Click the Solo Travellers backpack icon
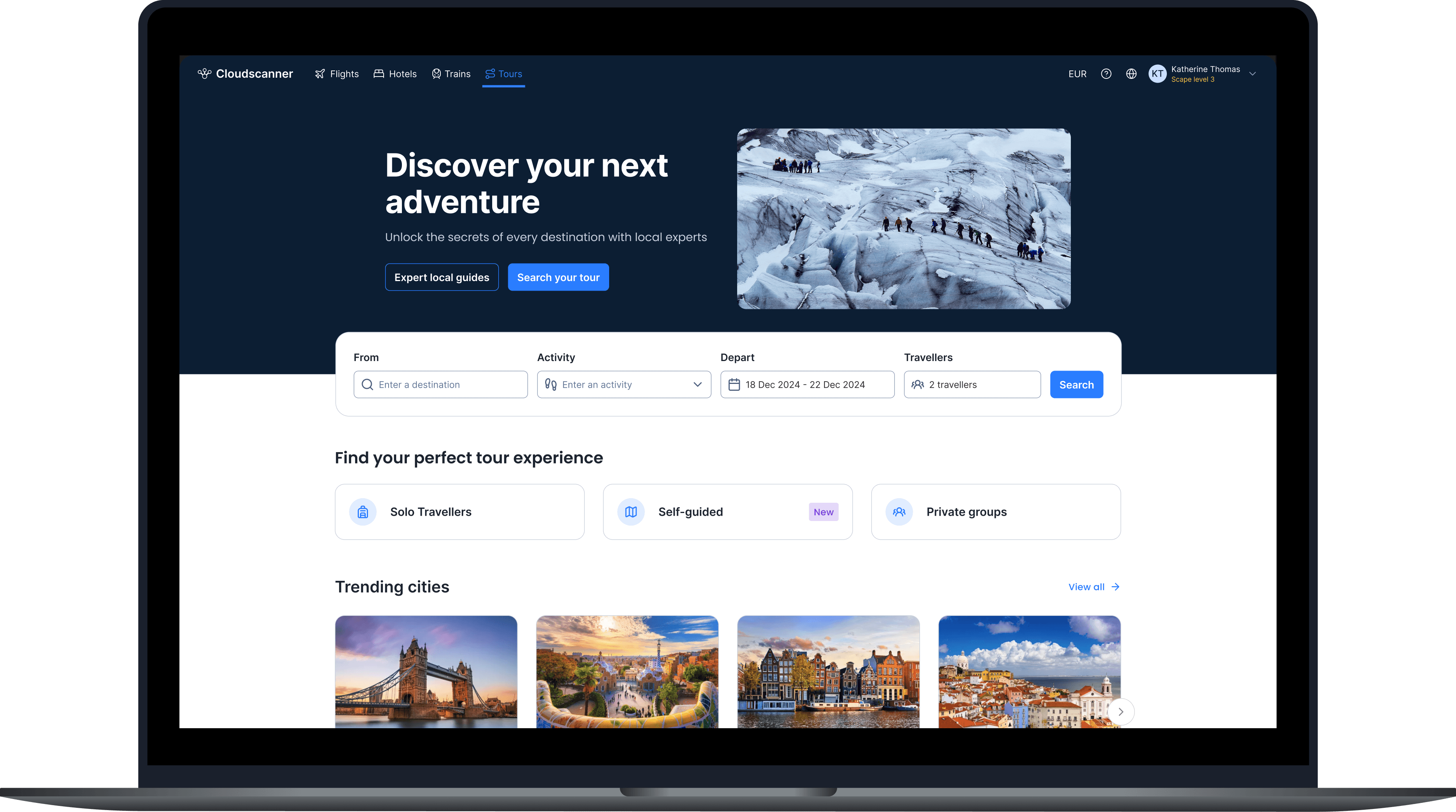 [x=363, y=512]
